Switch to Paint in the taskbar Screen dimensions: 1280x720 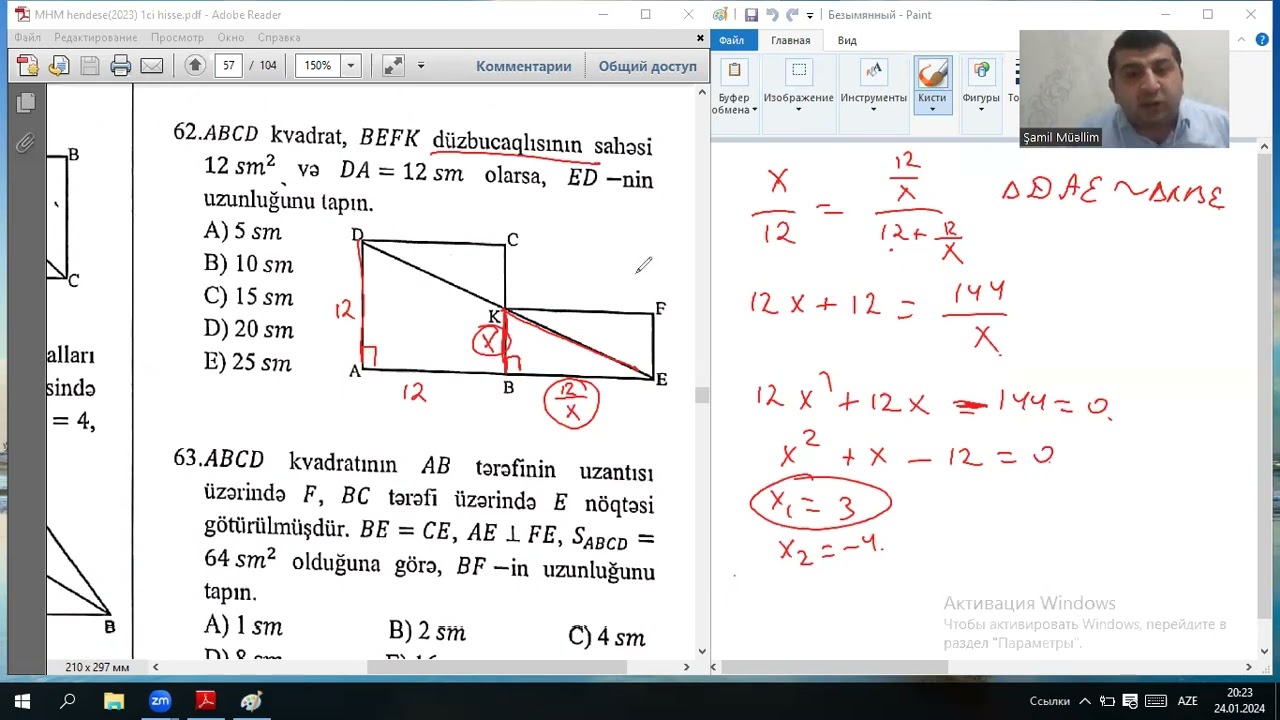point(252,701)
